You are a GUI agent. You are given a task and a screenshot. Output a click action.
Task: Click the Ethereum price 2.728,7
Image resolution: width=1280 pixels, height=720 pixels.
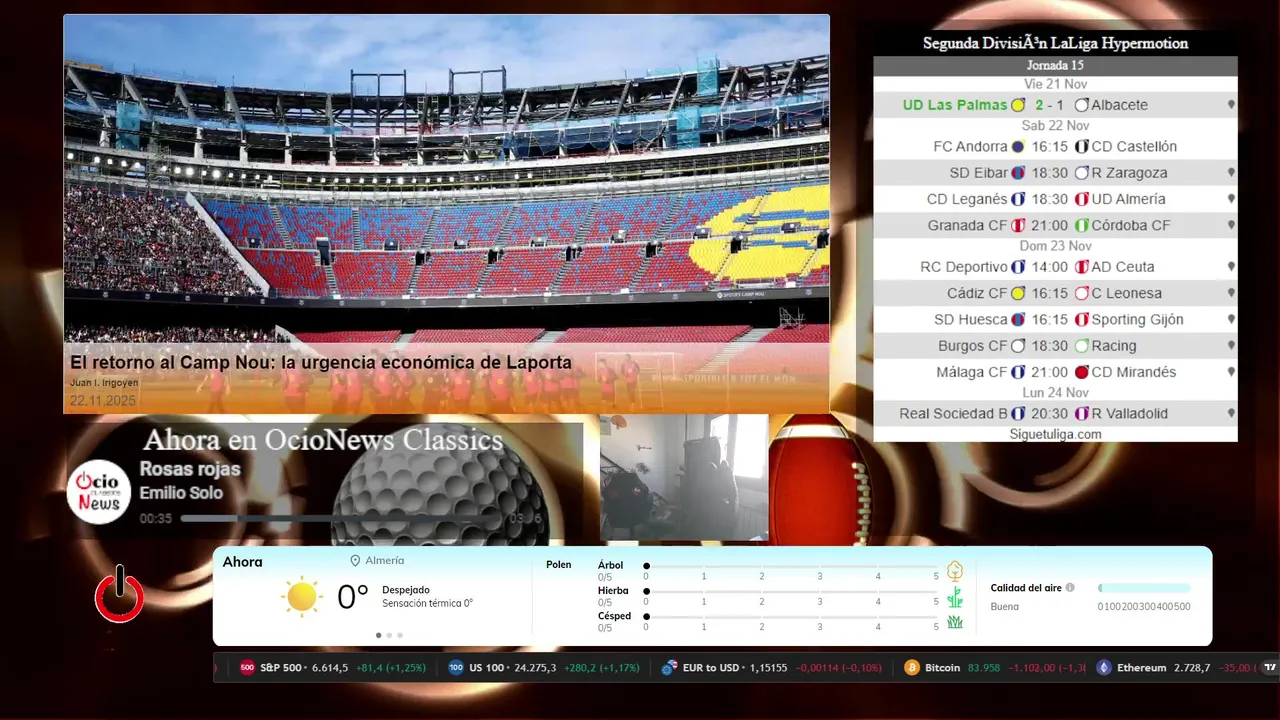[1192, 667]
